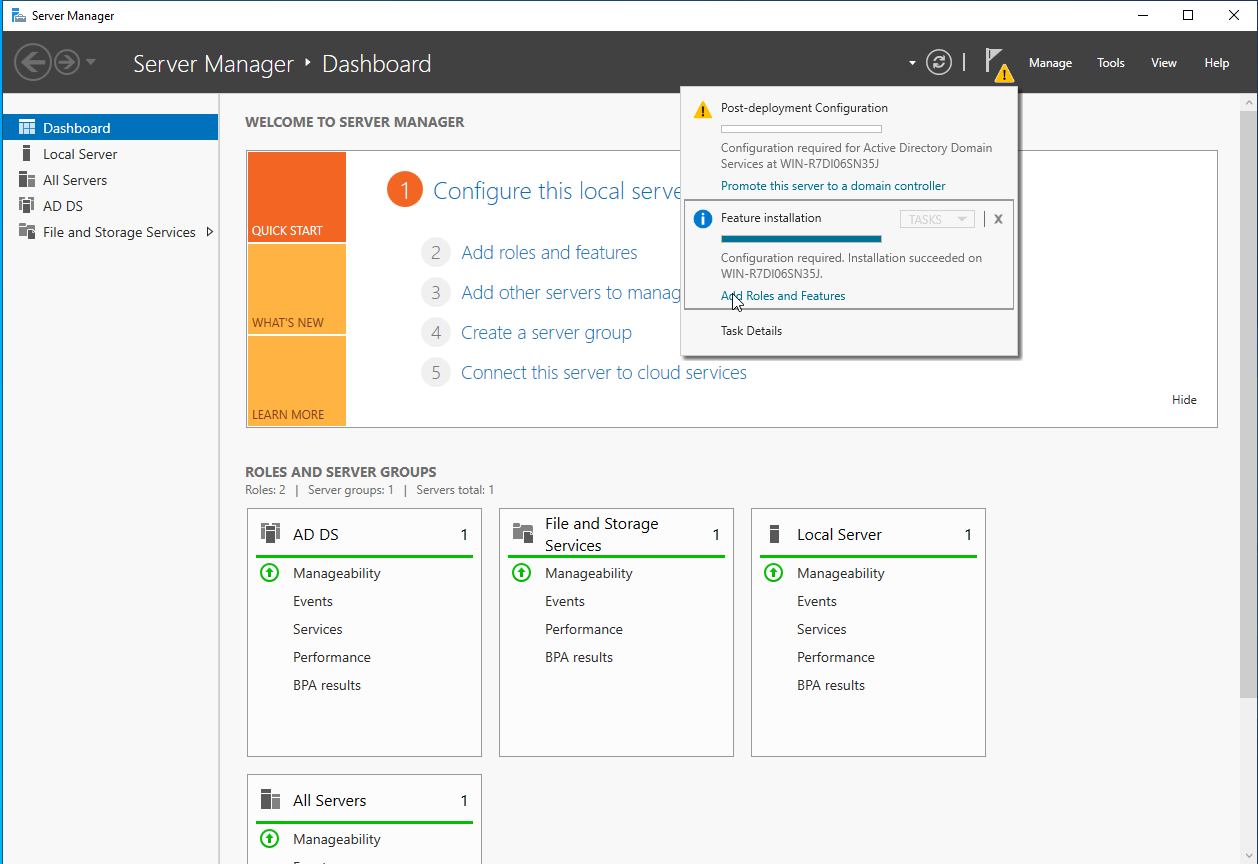Click the AD DS tile icon
The height and width of the screenshot is (864, 1258).
[270, 533]
